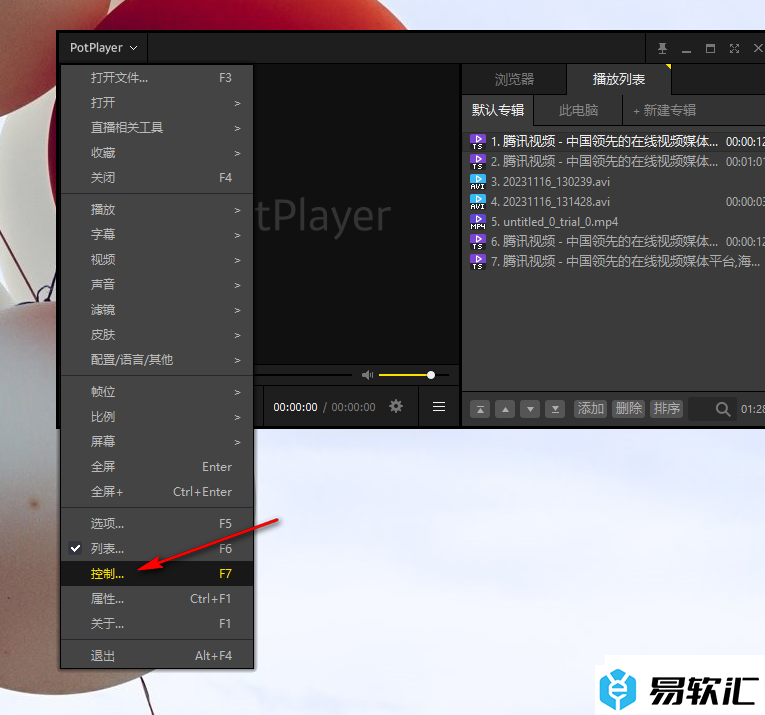
Task: Click the TS file icon of item 7
Action: (478, 262)
